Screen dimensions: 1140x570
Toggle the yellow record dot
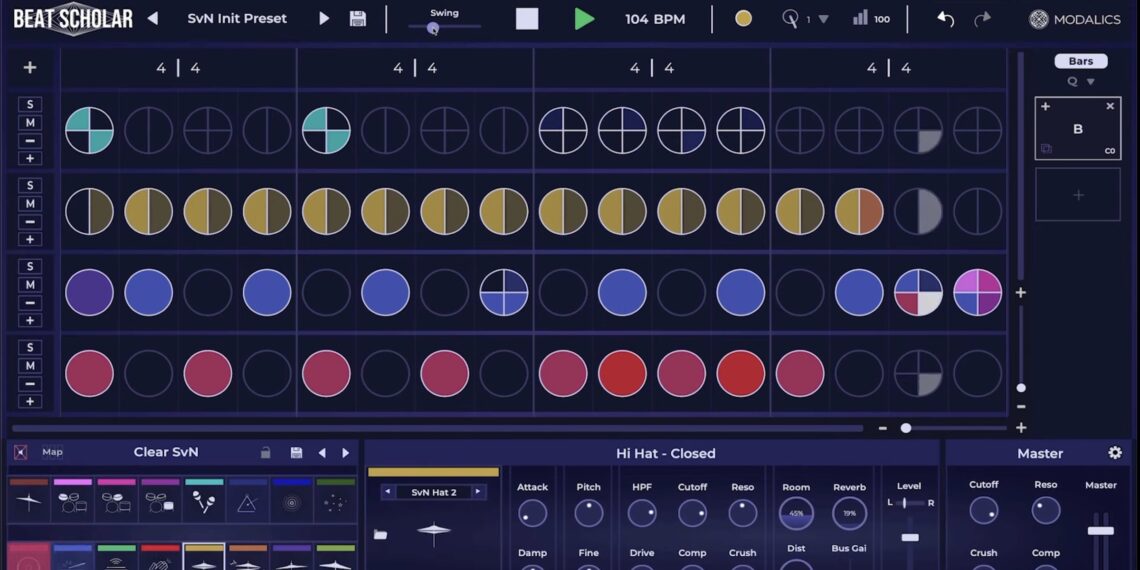click(x=743, y=18)
